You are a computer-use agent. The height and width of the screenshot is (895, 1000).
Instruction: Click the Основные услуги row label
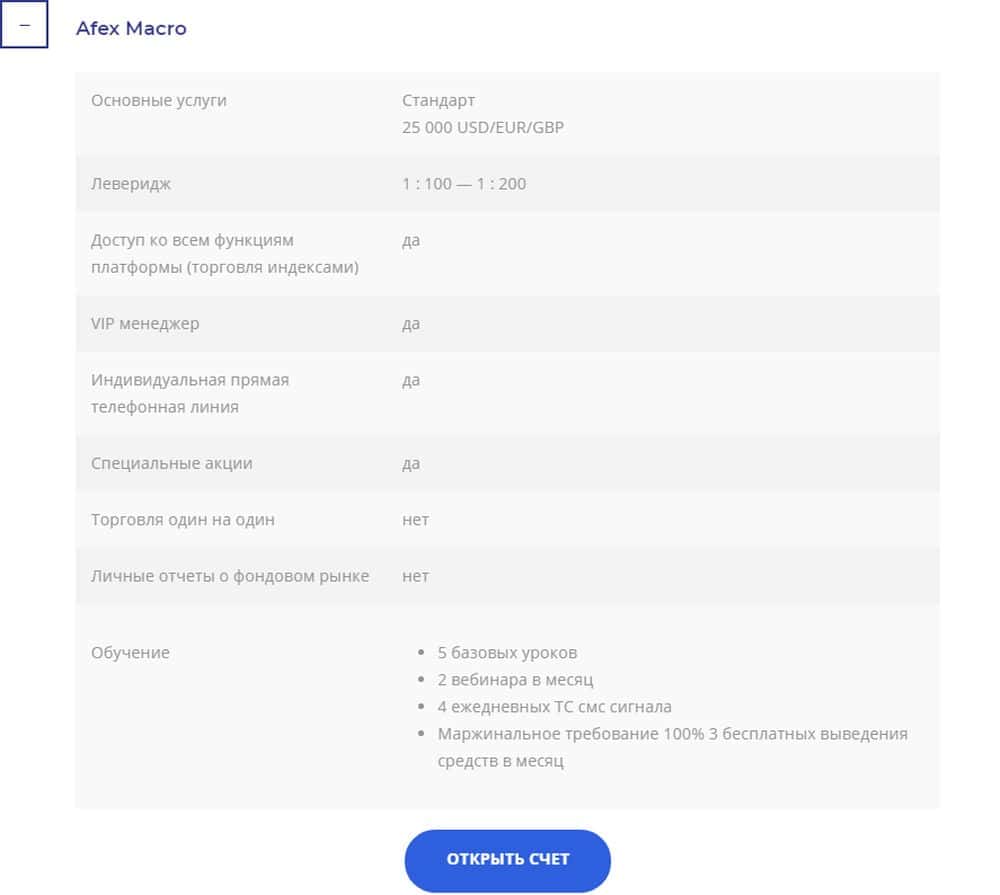click(x=159, y=100)
